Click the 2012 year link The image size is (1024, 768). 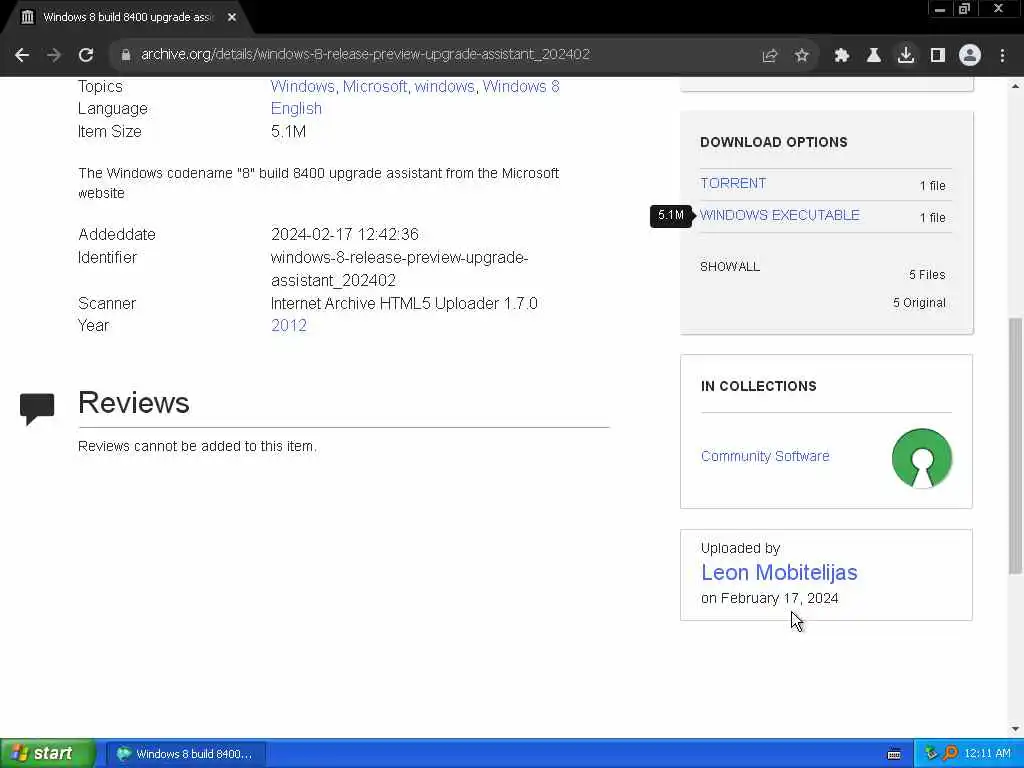[289, 325]
